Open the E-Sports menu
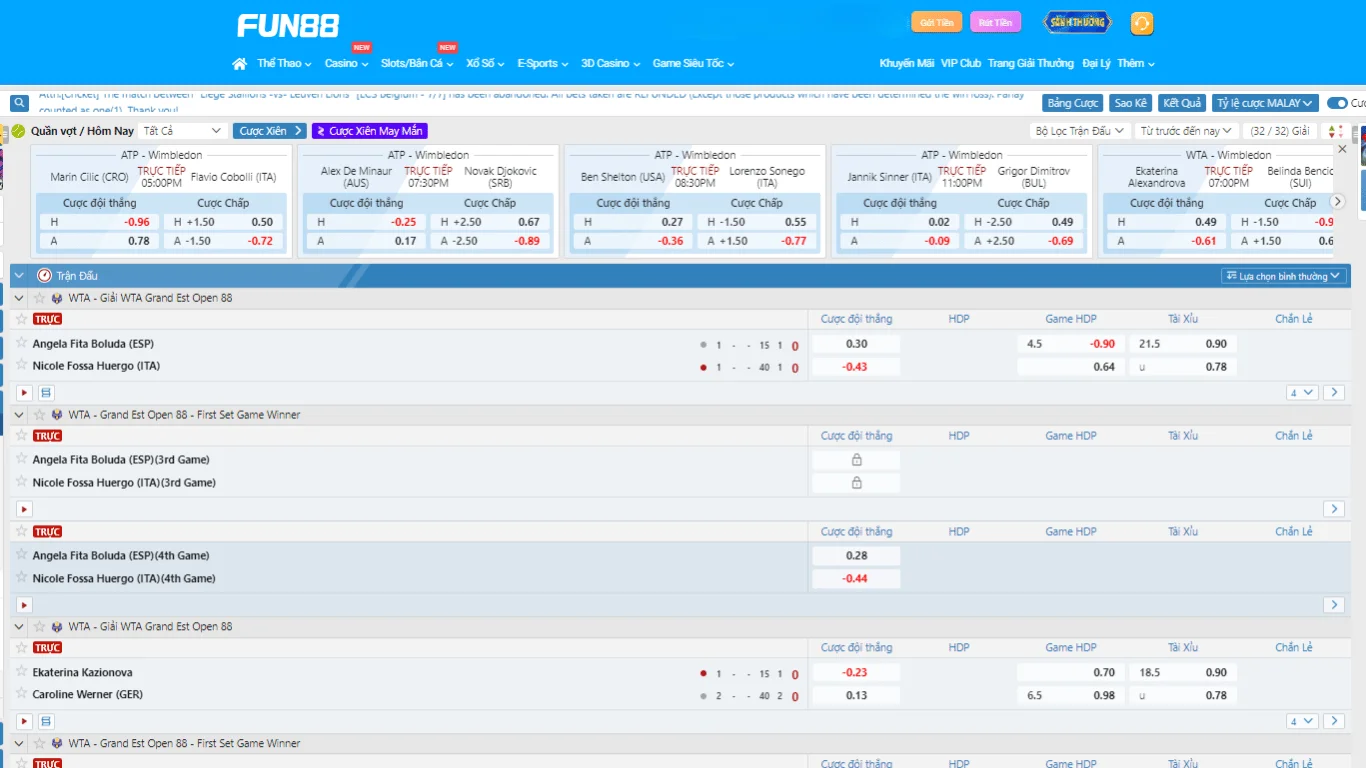Viewport: 1366px width, 768px height. click(x=542, y=64)
